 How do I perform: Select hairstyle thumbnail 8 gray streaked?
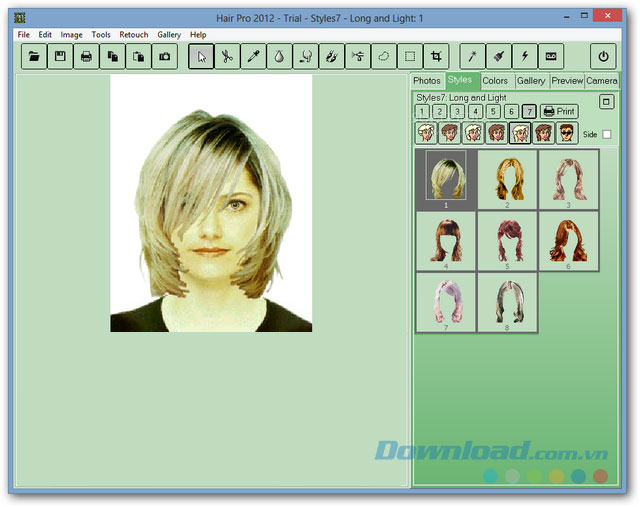[x=507, y=302]
